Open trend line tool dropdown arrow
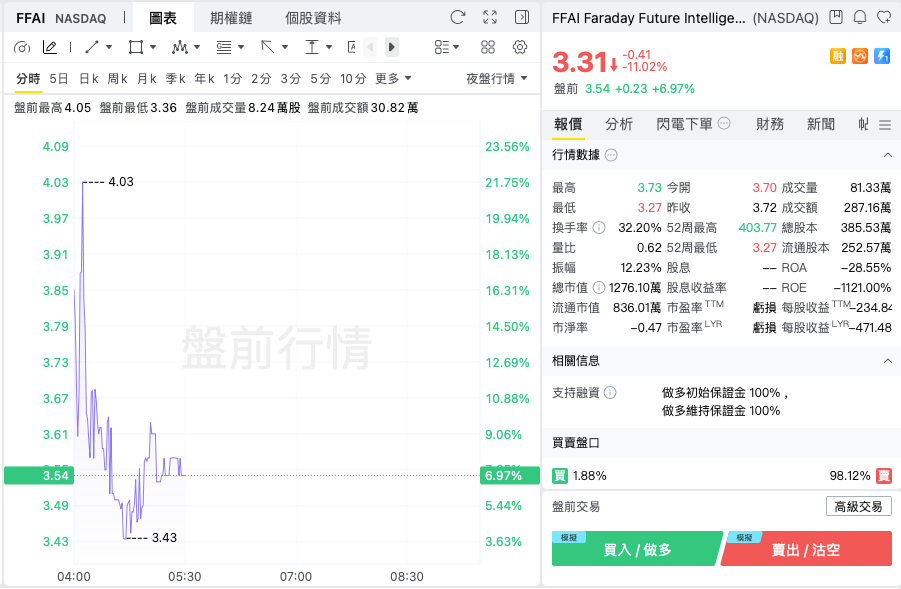Screen dimensions: 901x589 point(109,47)
